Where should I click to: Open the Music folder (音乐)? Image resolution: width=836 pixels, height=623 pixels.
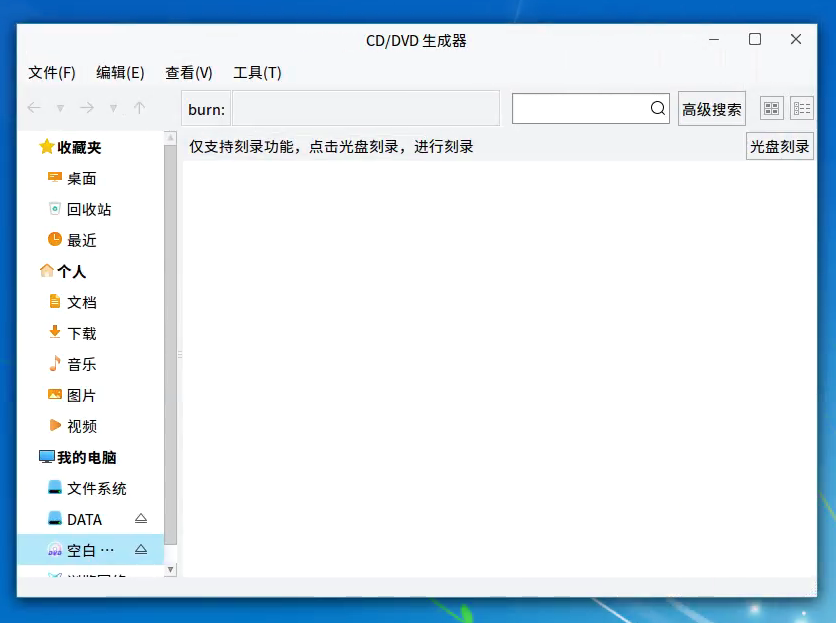pyautogui.click(x=81, y=364)
